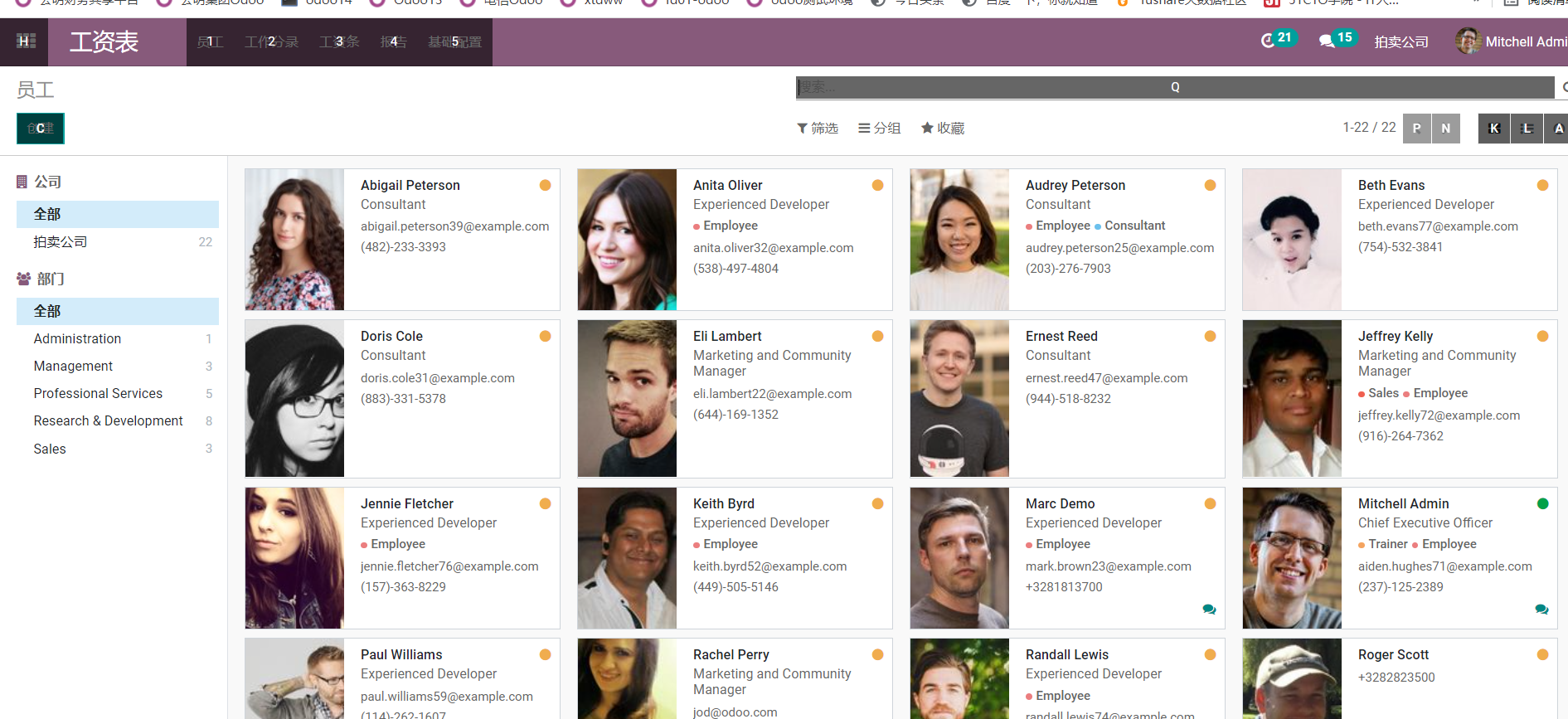
Task: Click the 1-22 / 22 pager counter
Action: [1369, 128]
